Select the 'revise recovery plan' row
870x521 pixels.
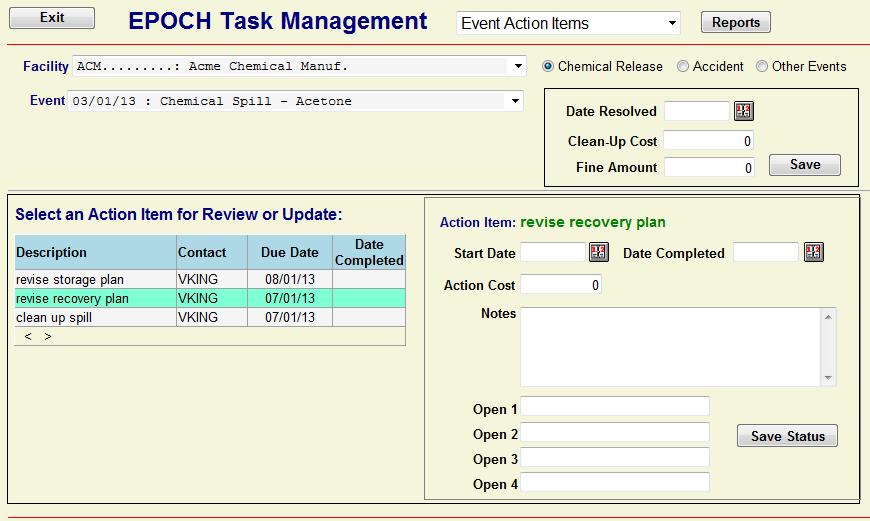click(210, 298)
